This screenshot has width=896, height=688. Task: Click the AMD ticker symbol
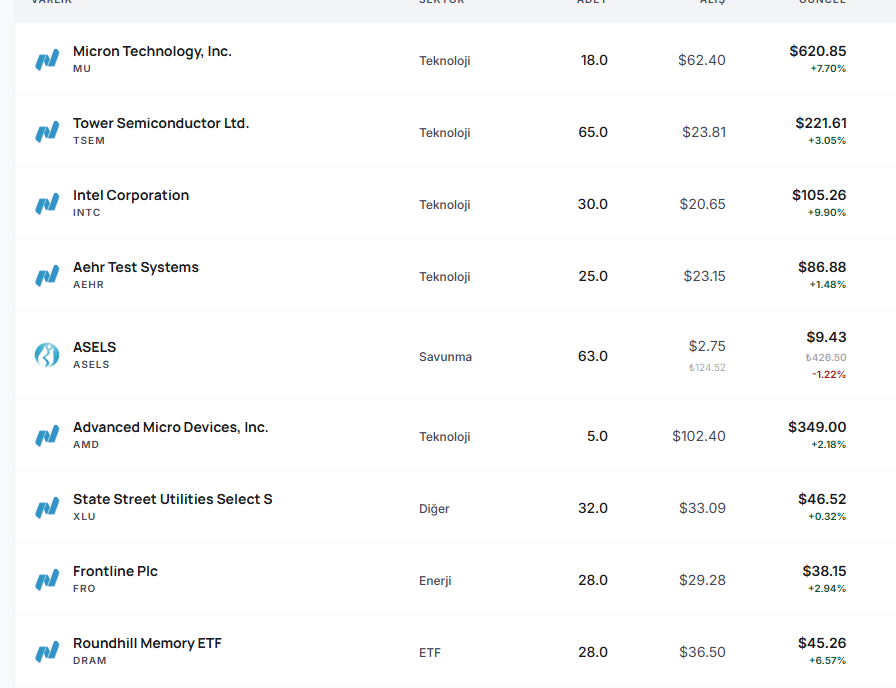pyautogui.click(x=86, y=445)
